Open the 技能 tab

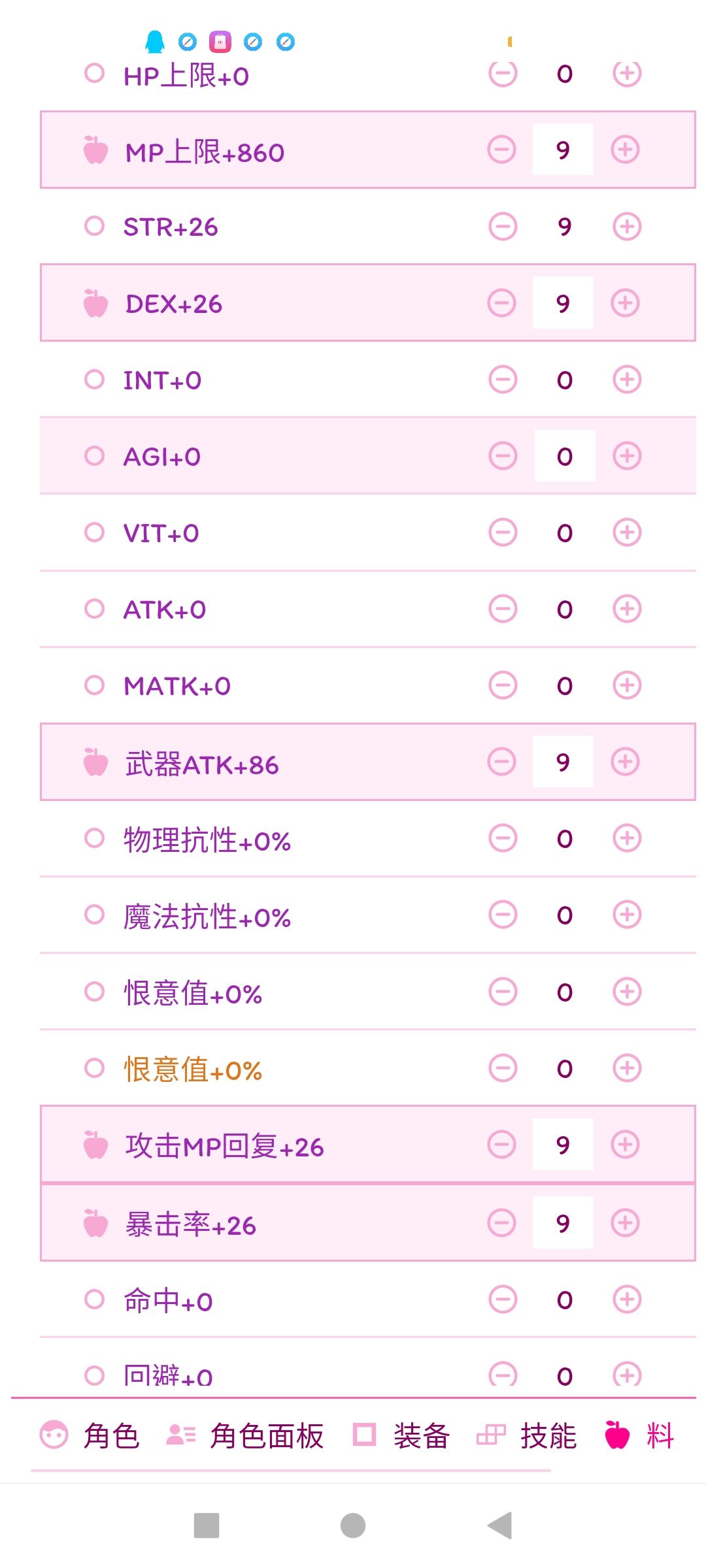[x=527, y=1435]
